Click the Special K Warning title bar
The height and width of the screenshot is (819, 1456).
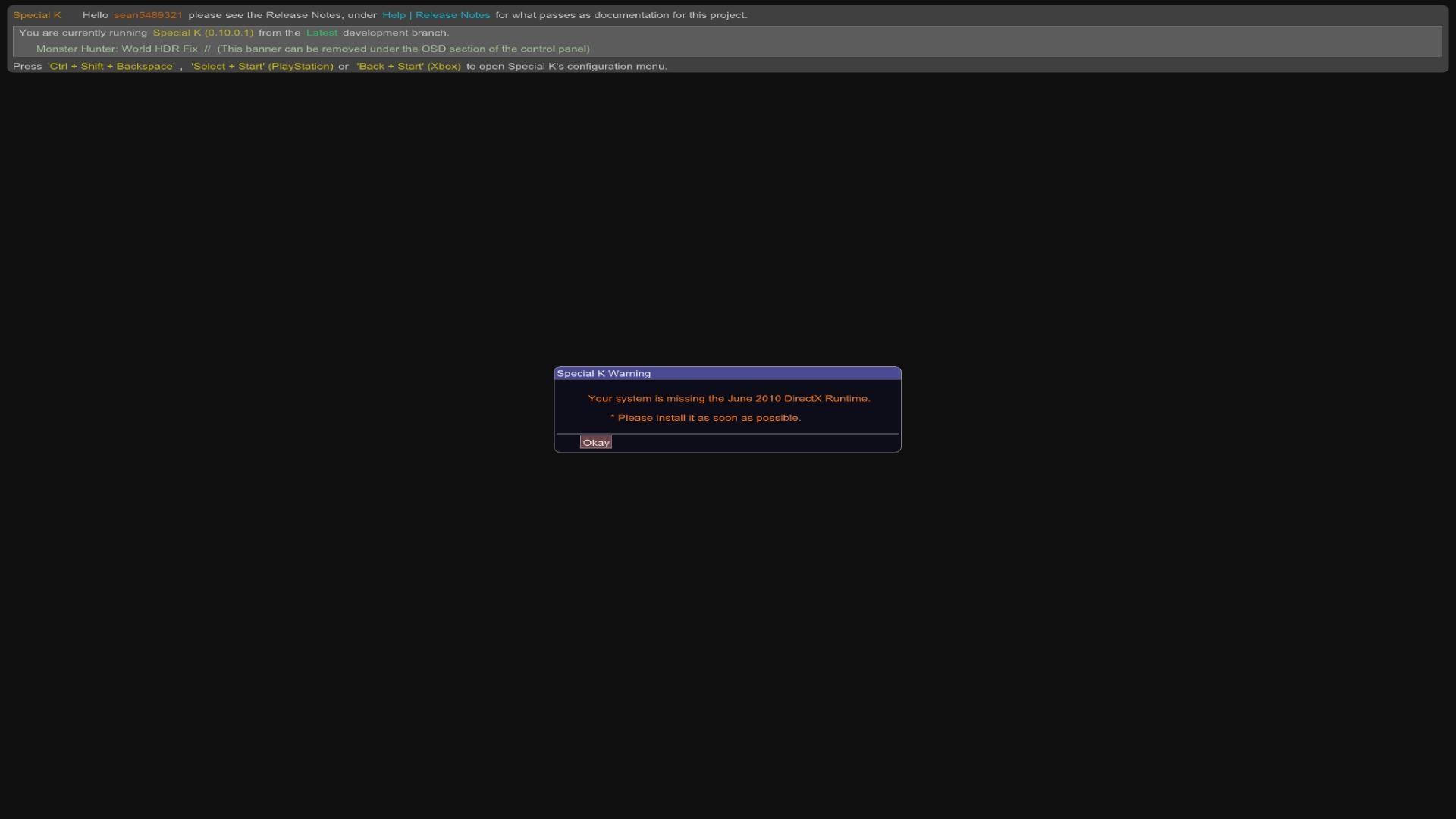(x=727, y=373)
